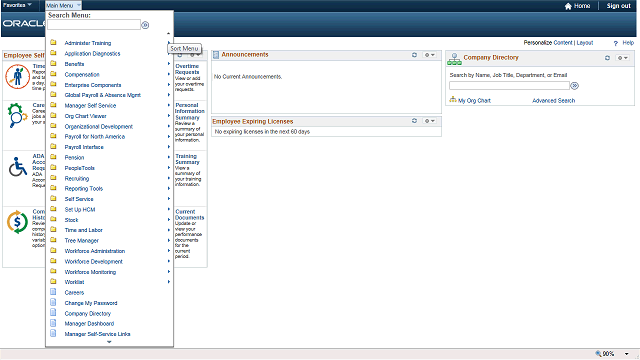This screenshot has width=640, height=360.
Task: Open the Time and Labor menu
Action: coord(83,230)
